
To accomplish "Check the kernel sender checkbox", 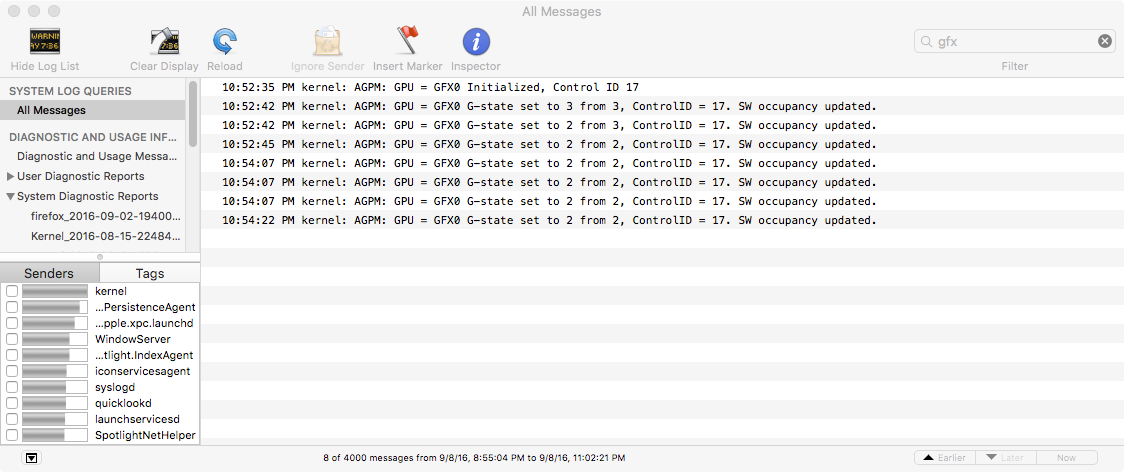I will pos(11,291).
